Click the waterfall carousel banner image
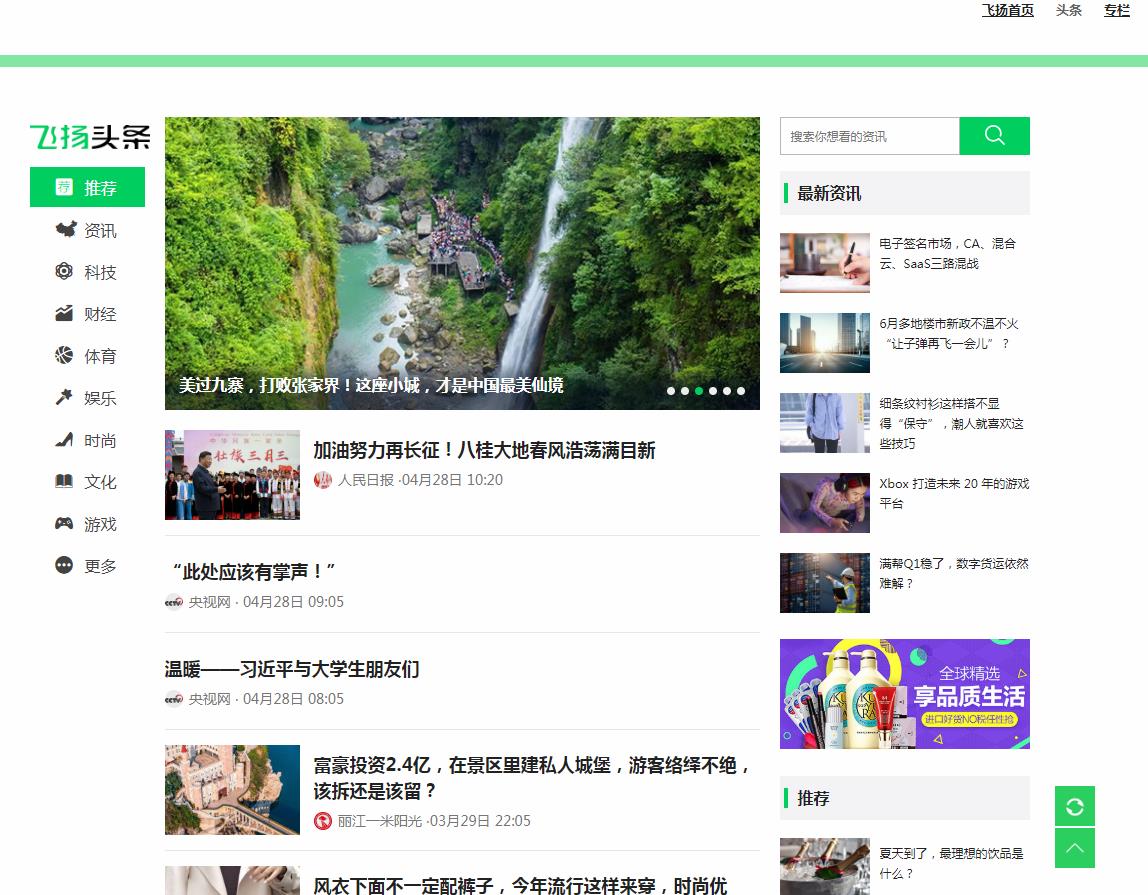This screenshot has height=895, width=1148. coord(462,263)
